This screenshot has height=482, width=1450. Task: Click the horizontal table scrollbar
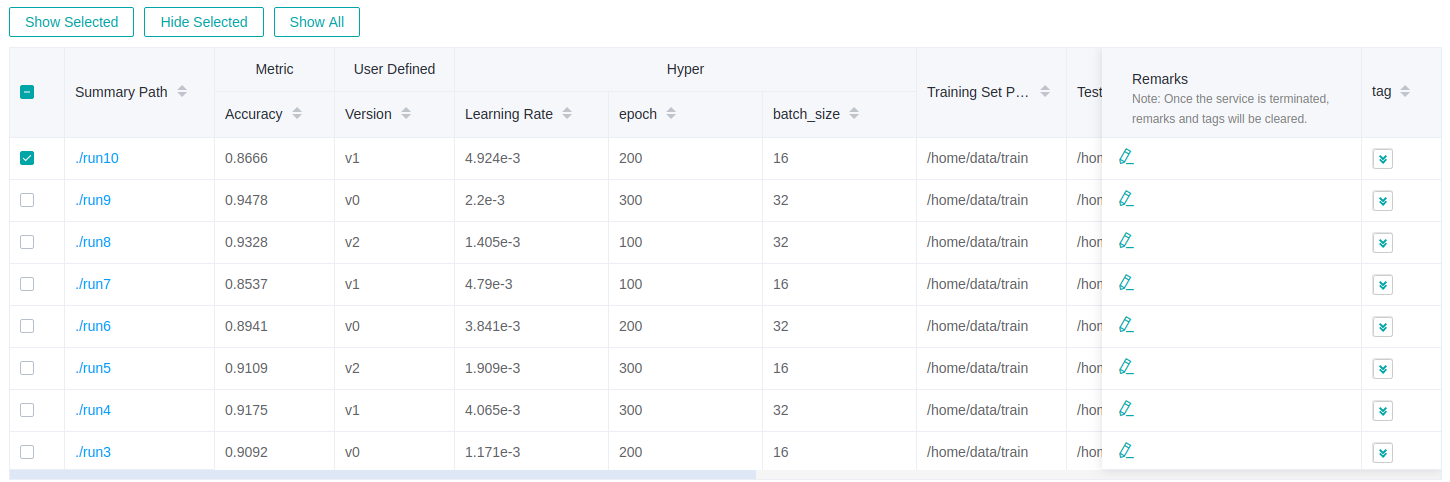pos(382,475)
